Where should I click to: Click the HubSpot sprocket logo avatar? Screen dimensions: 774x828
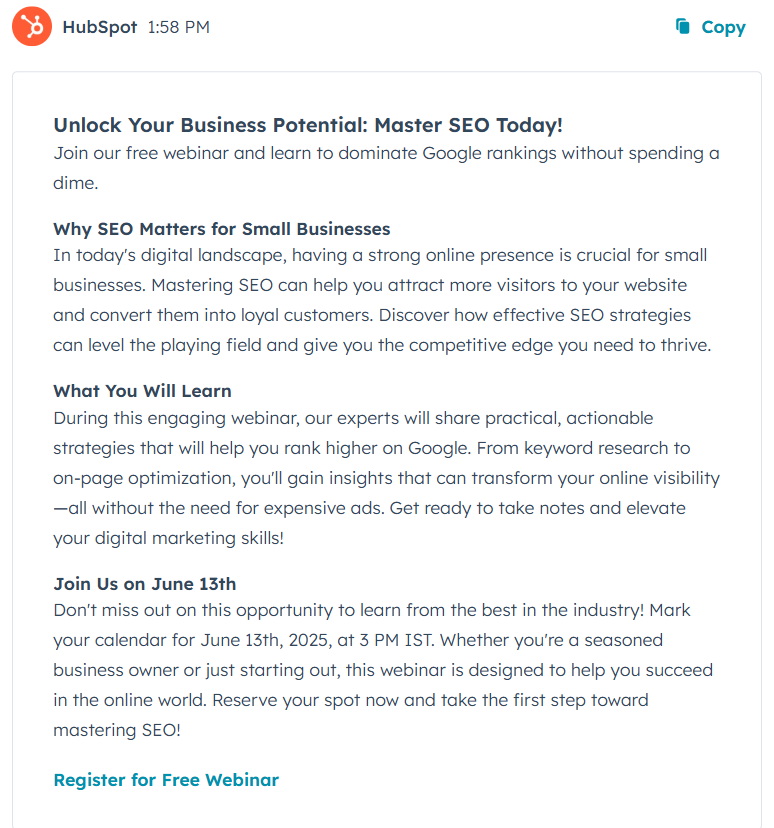coord(32,26)
